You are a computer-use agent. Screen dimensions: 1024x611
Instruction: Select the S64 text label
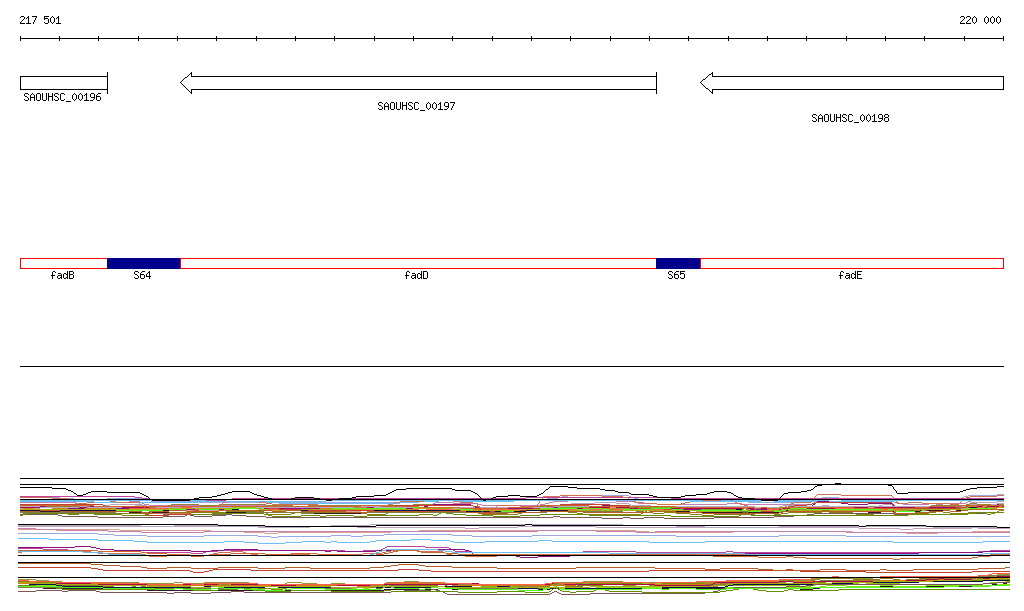[142, 276]
